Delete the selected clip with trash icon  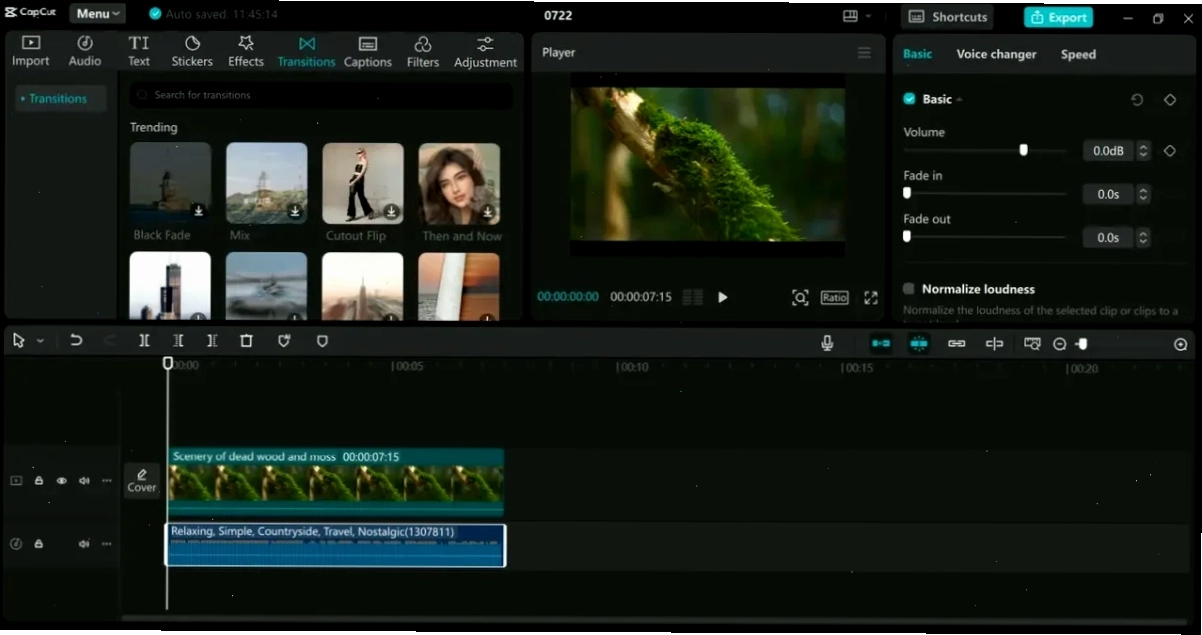point(246,341)
